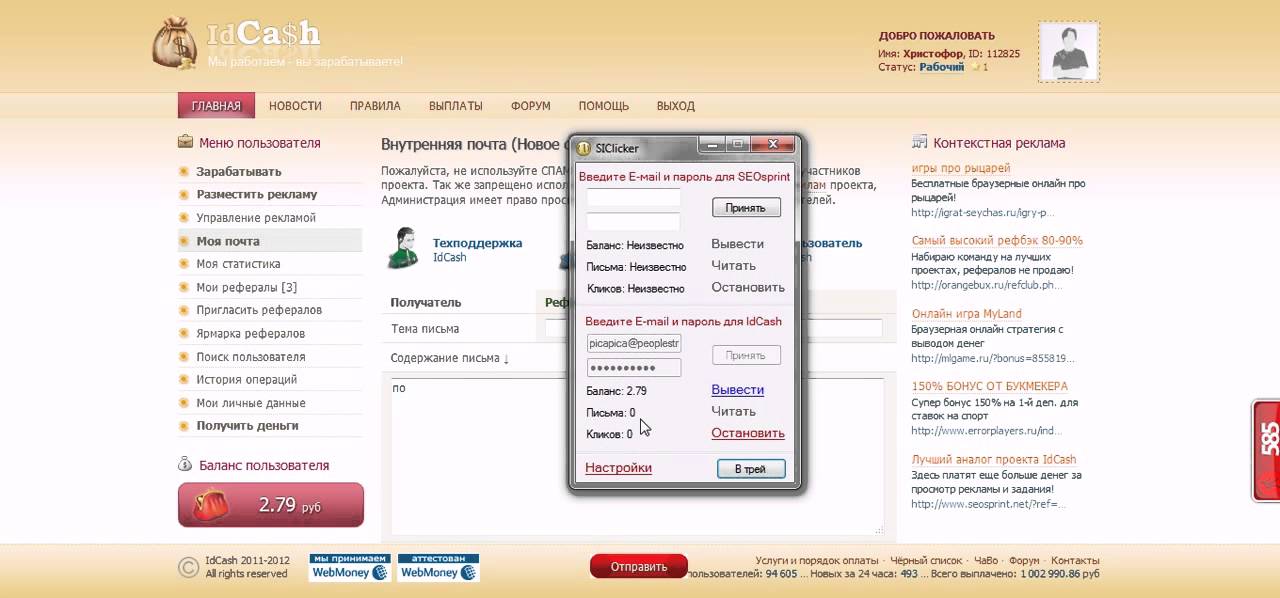The width and height of the screenshot is (1280, 598).
Task: Click Вывести in the SEOsprint section
Action: 737,243
